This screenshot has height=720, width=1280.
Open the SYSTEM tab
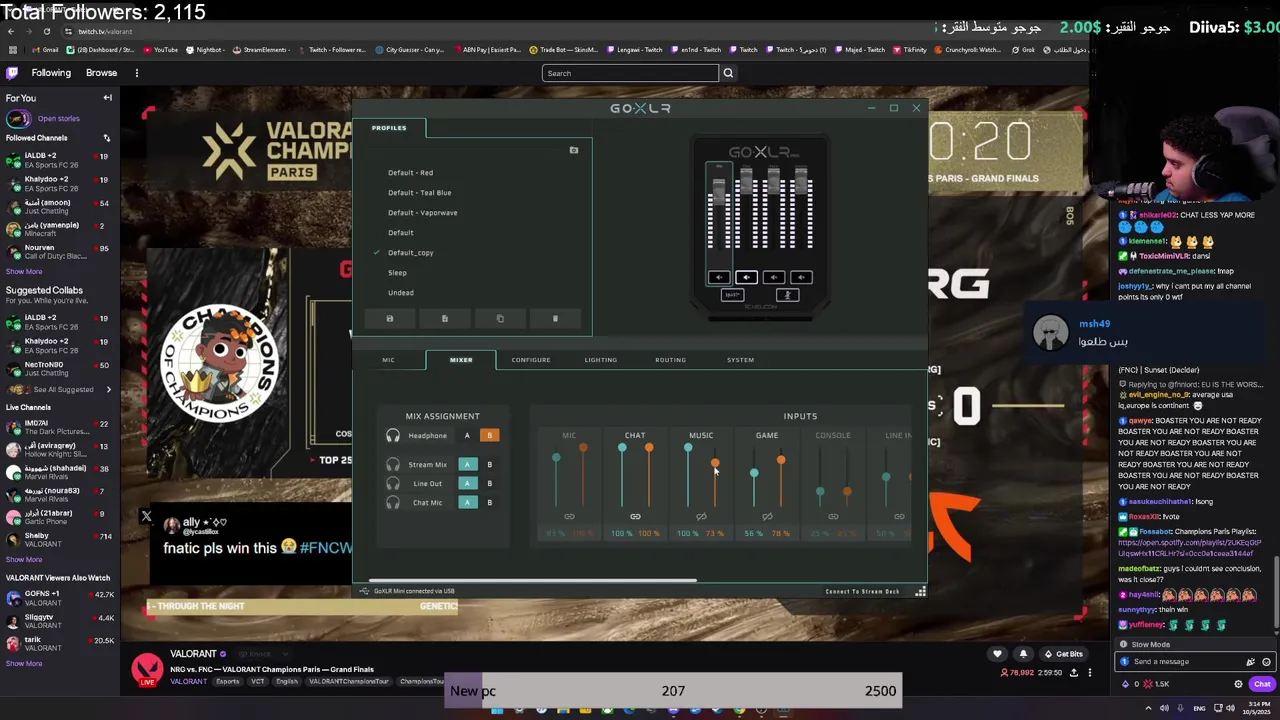(741, 360)
